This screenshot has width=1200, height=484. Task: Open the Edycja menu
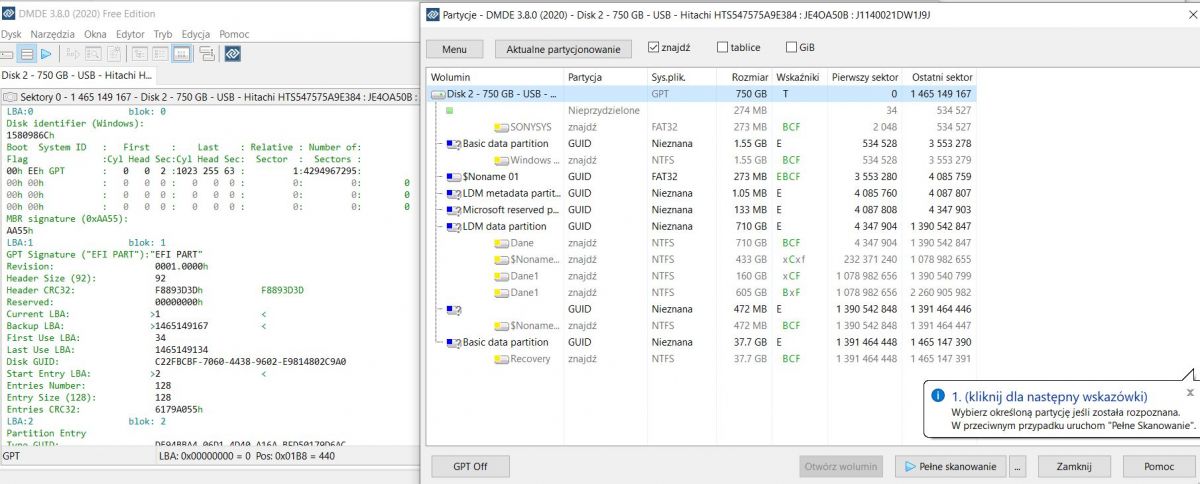click(196, 34)
